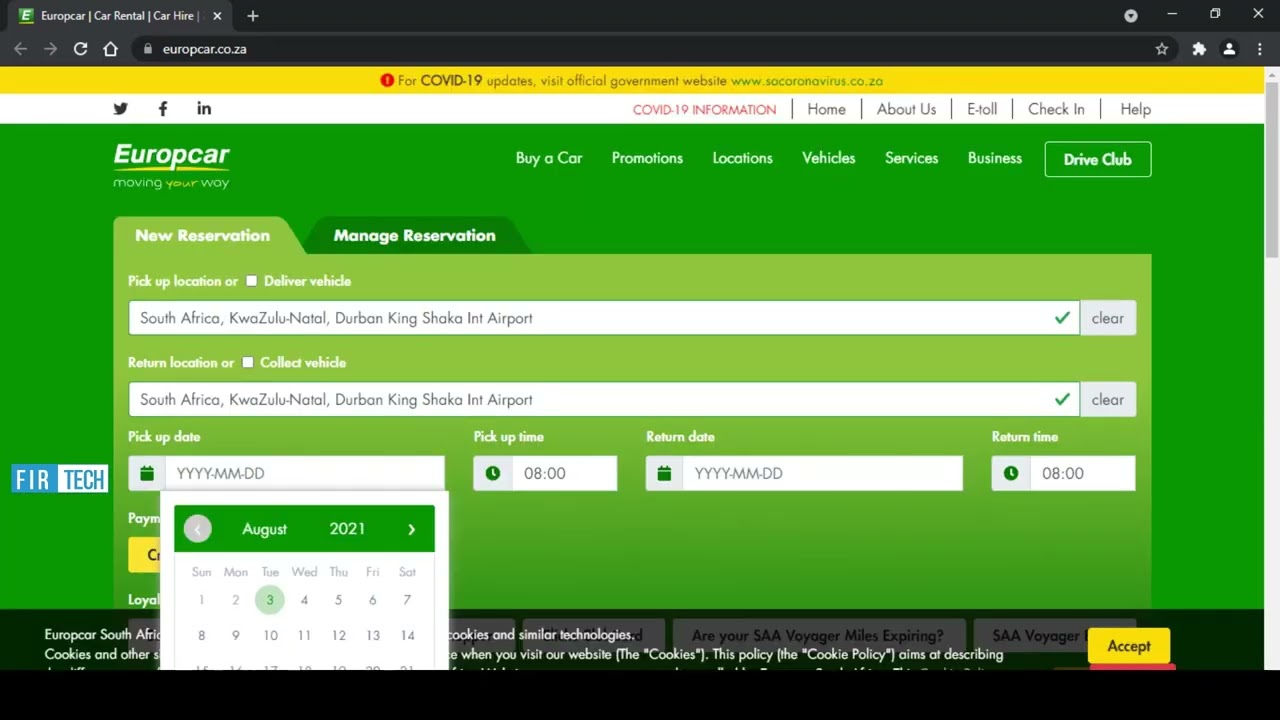
Task: Click E-toll link
Action: 982,110
